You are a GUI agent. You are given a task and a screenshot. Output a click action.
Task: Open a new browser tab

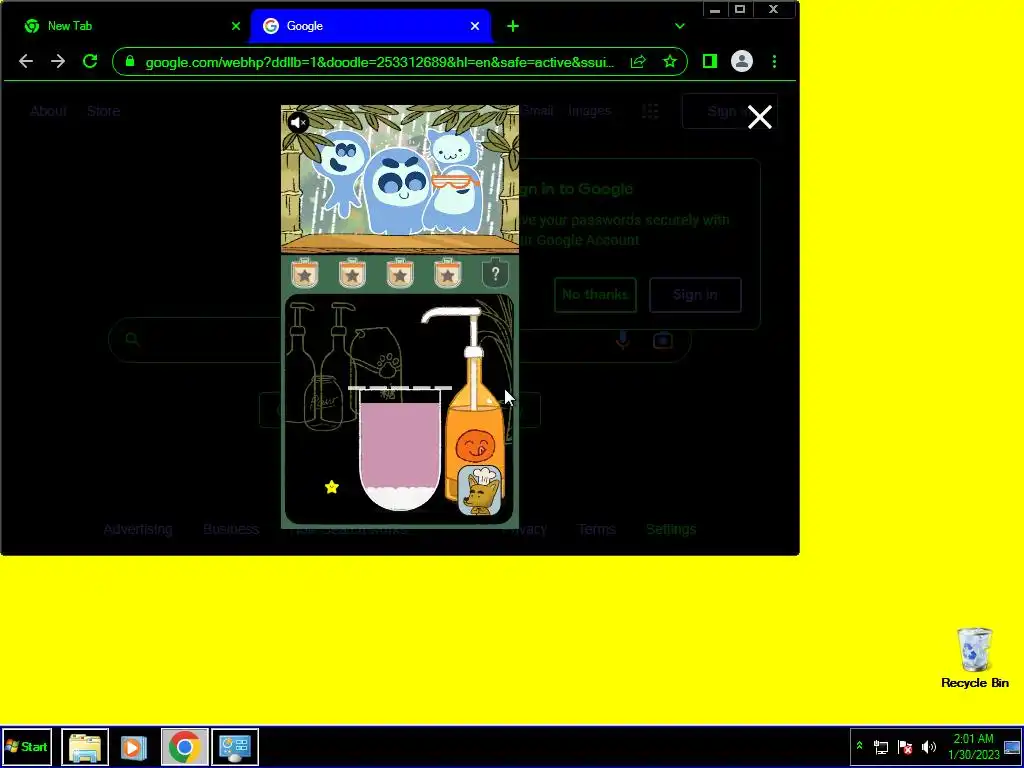pos(513,26)
